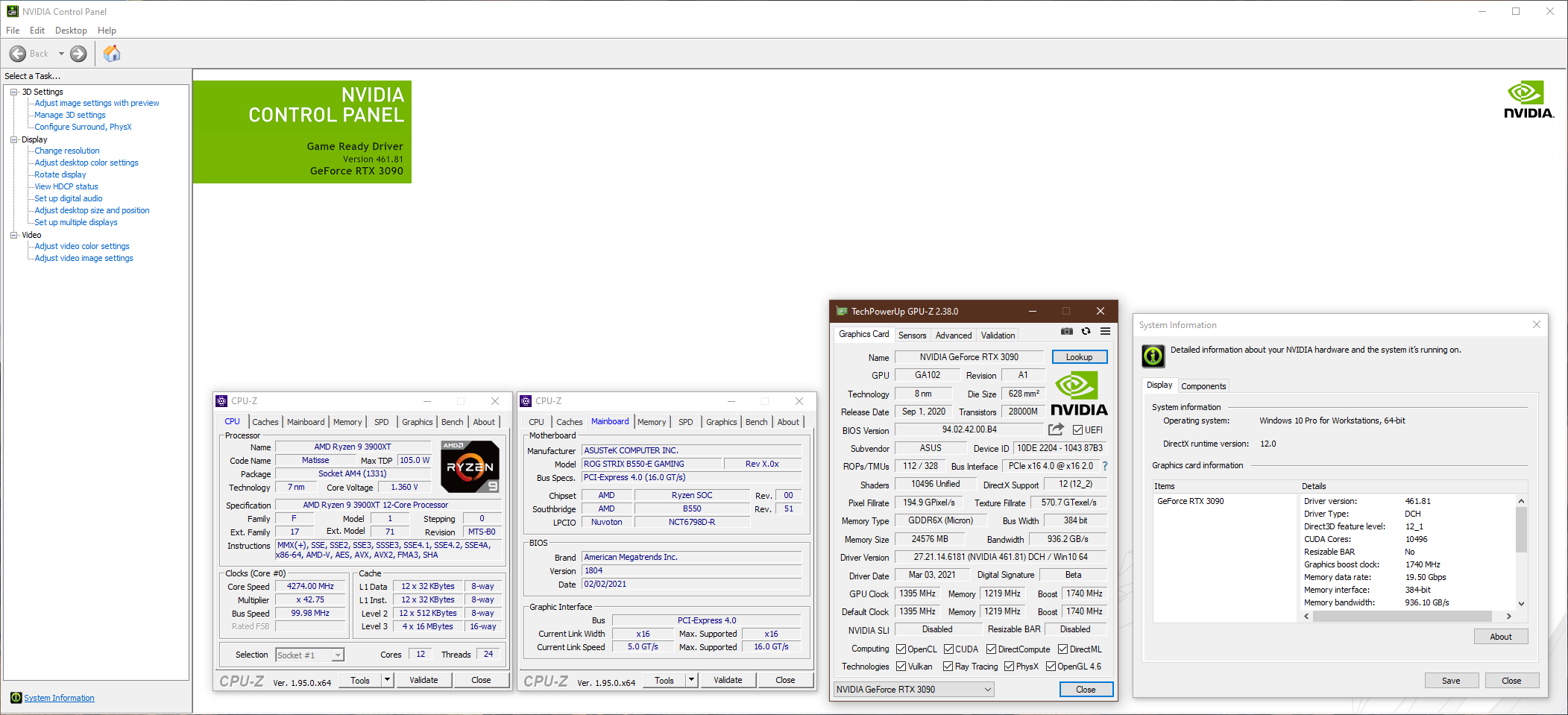Open the Tools dropdown arrow in the Mainboard CPU-Z window
Viewport: 1568px width, 715px height.
point(691,680)
